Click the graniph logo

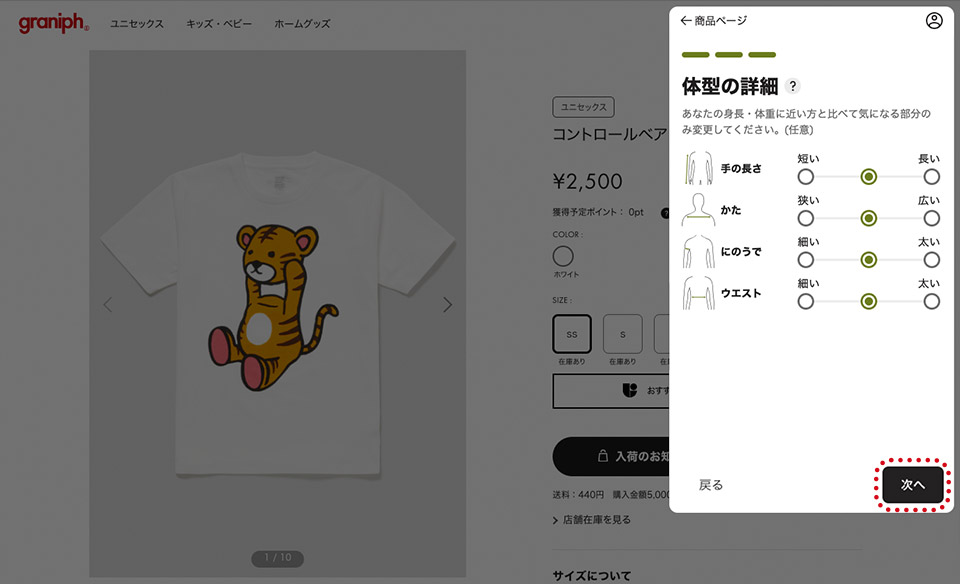point(54,23)
